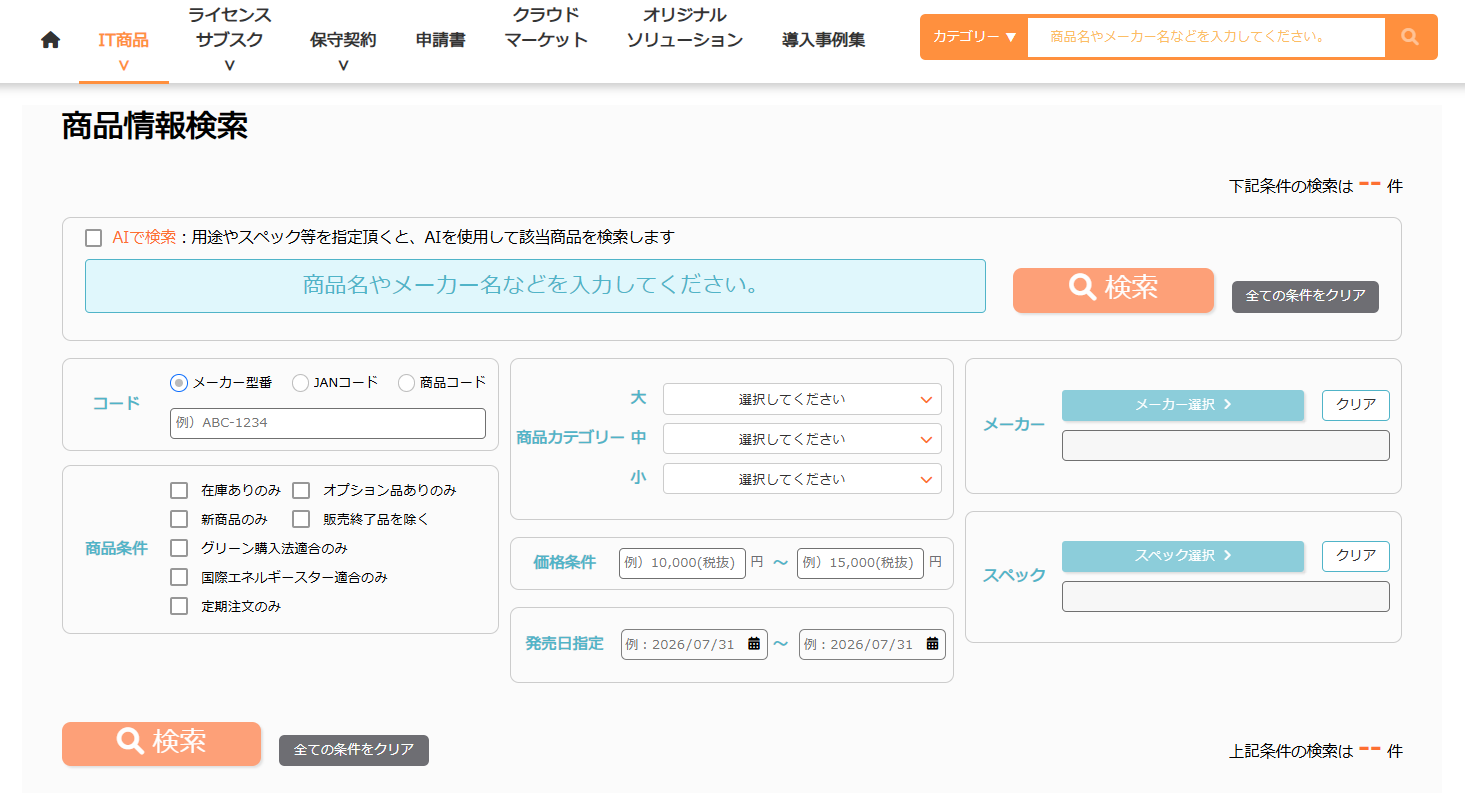This screenshot has width=1465, height=793.
Task: Open メーカー選択 selector
Action: coord(1183,405)
